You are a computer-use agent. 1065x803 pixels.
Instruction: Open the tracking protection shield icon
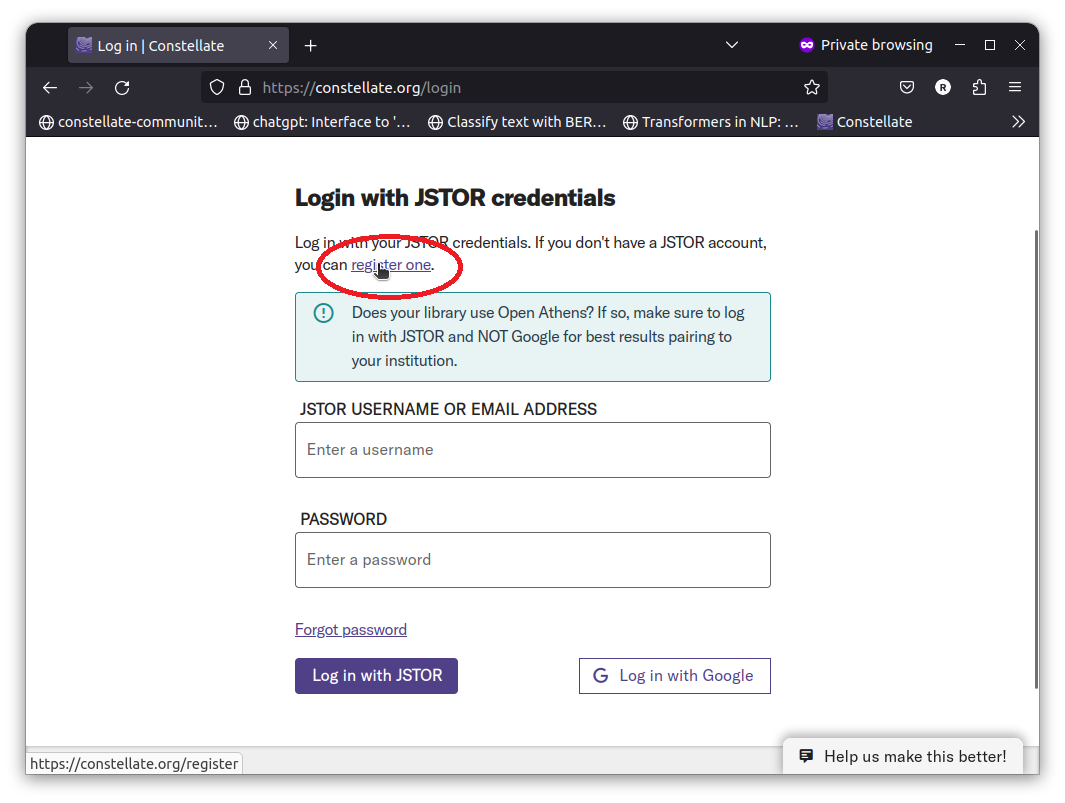(x=217, y=88)
